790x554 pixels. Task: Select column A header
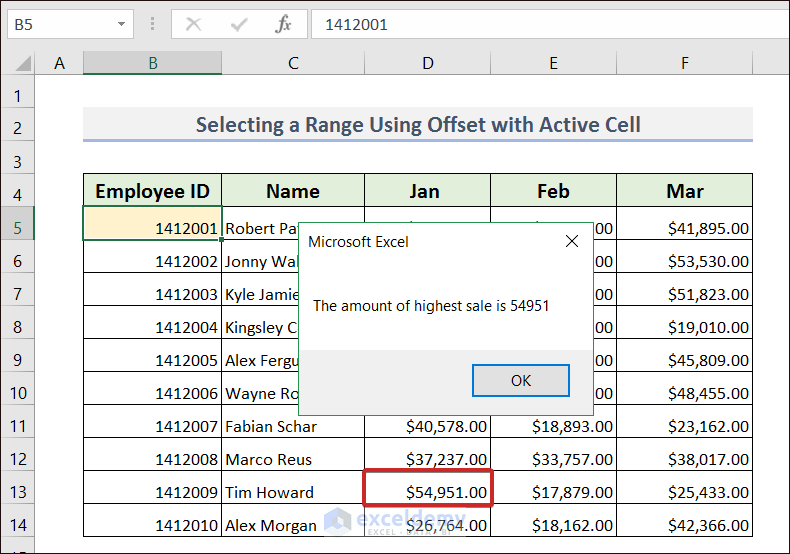coord(59,63)
